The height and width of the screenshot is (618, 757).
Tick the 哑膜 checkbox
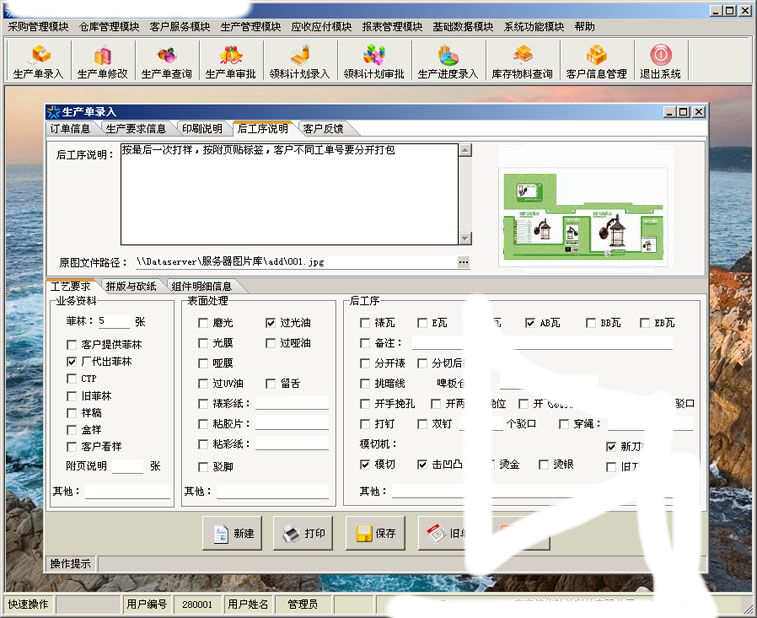(203, 363)
